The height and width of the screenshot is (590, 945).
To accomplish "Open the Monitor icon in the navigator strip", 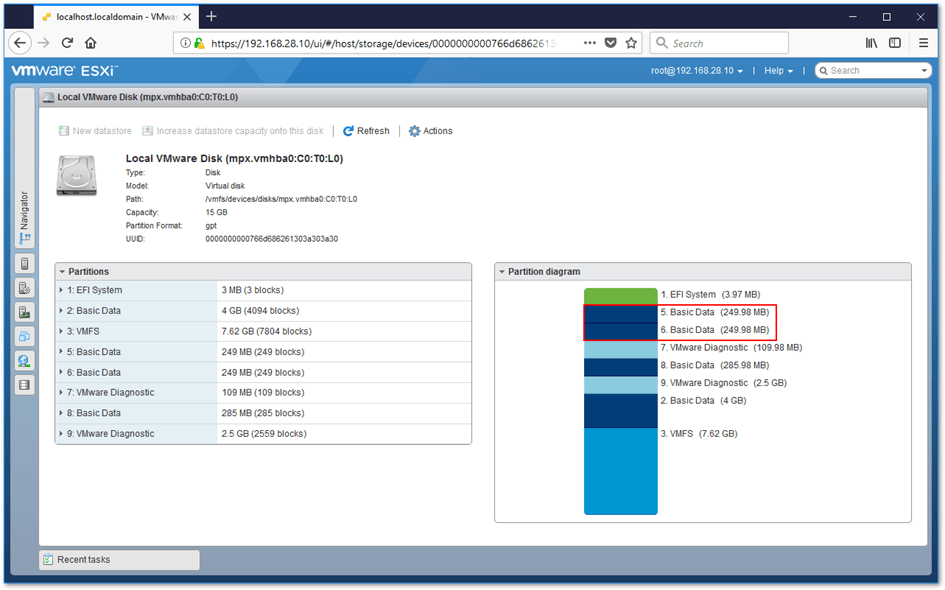I will coord(24,312).
